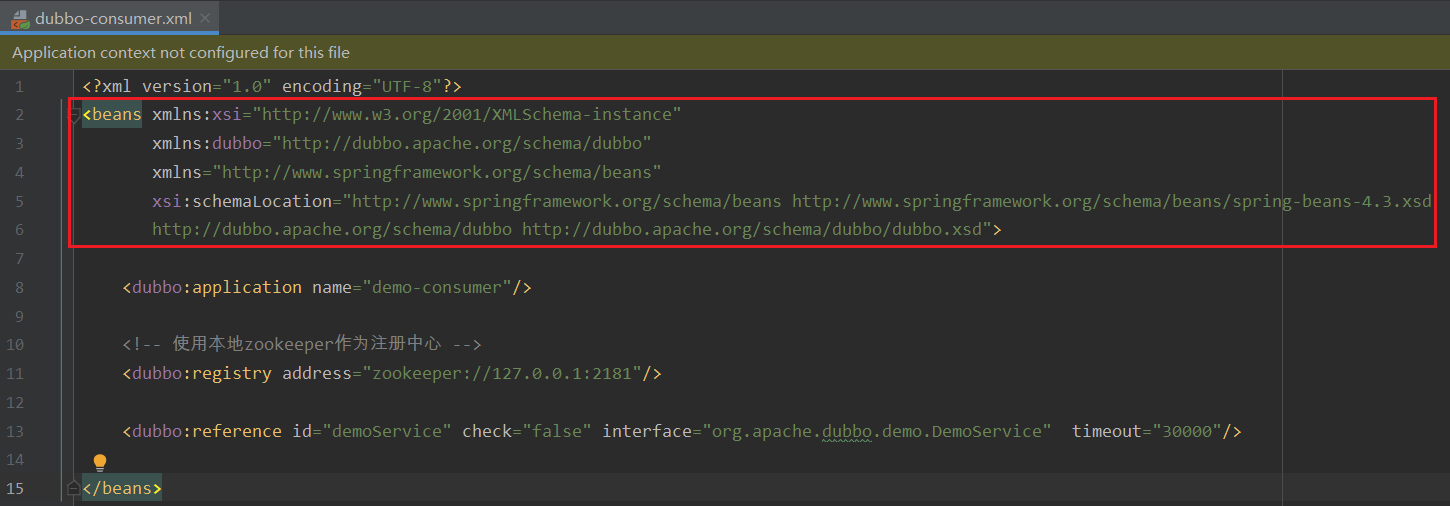The image size is (1450, 506).
Task: Collapse the beans element at line 2
Action: [74, 116]
